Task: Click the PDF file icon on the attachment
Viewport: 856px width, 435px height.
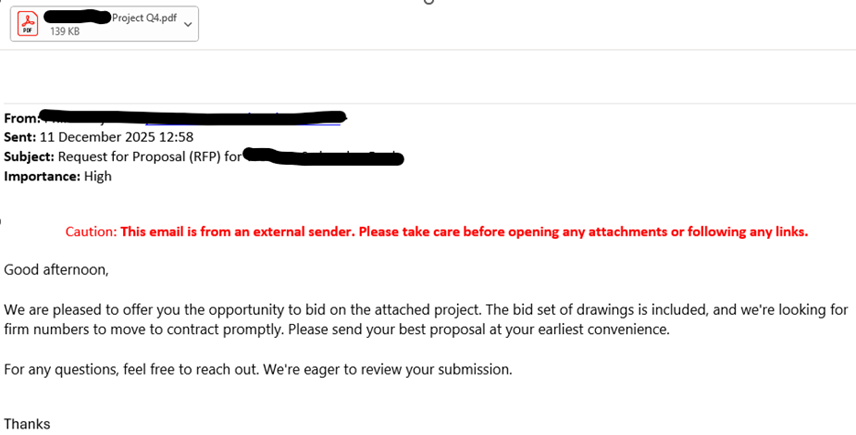Action: pos(30,23)
